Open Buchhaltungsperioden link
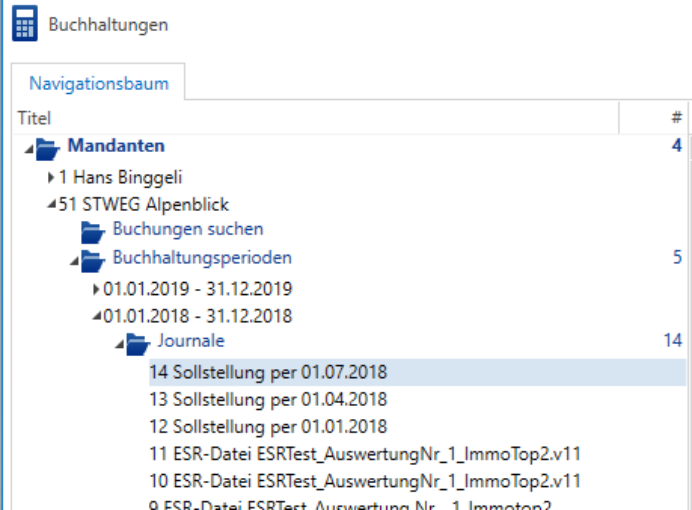The width and height of the screenshot is (692, 510). [202, 258]
